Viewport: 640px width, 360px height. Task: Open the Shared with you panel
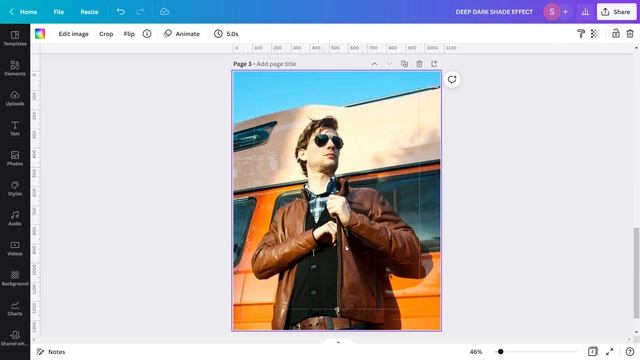tap(15, 338)
